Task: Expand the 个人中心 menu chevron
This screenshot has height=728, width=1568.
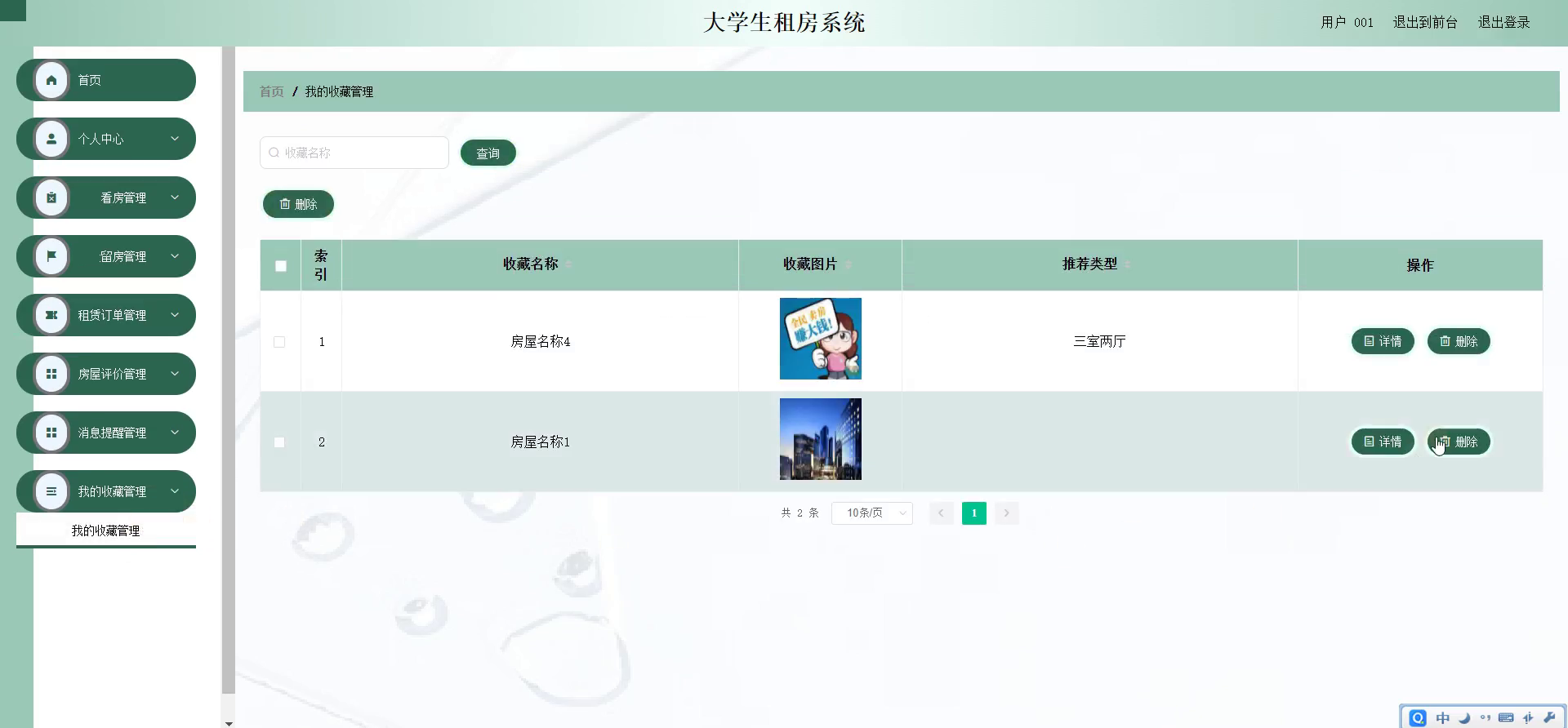Action: pyautogui.click(x=175, y=139)
